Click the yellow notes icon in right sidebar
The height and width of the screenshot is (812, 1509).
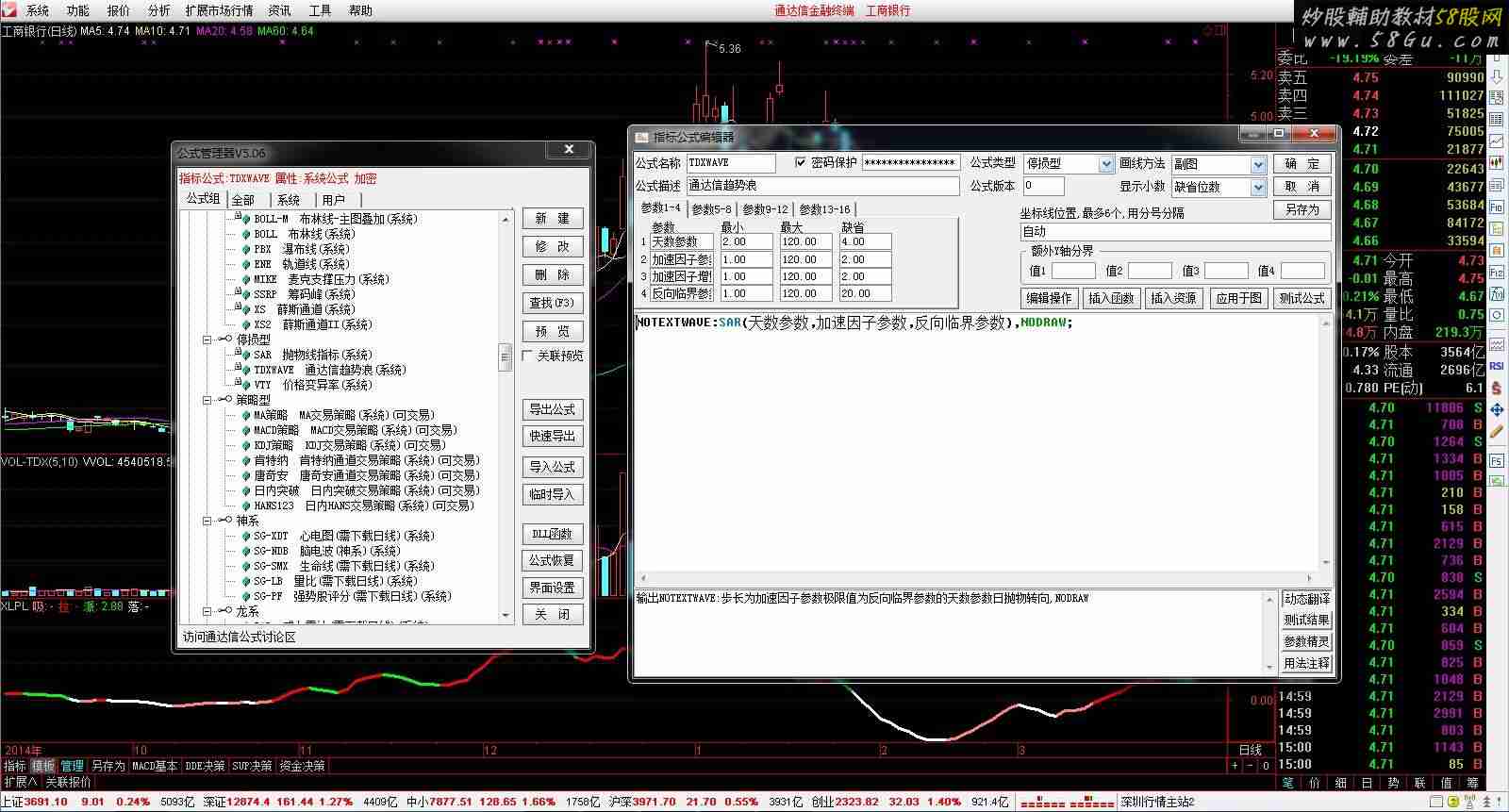tap(1496, 228)
